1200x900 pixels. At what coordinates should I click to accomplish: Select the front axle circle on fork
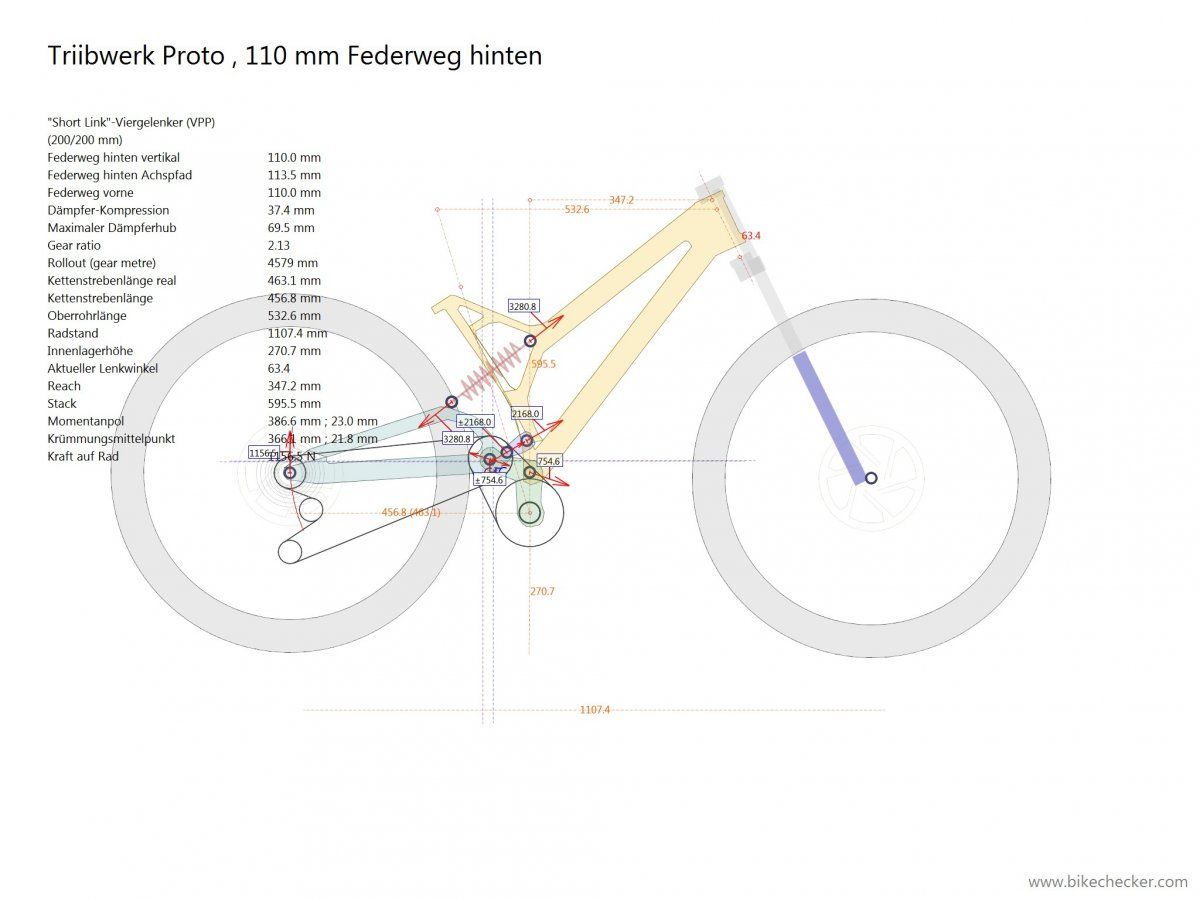tap(871, 478)
